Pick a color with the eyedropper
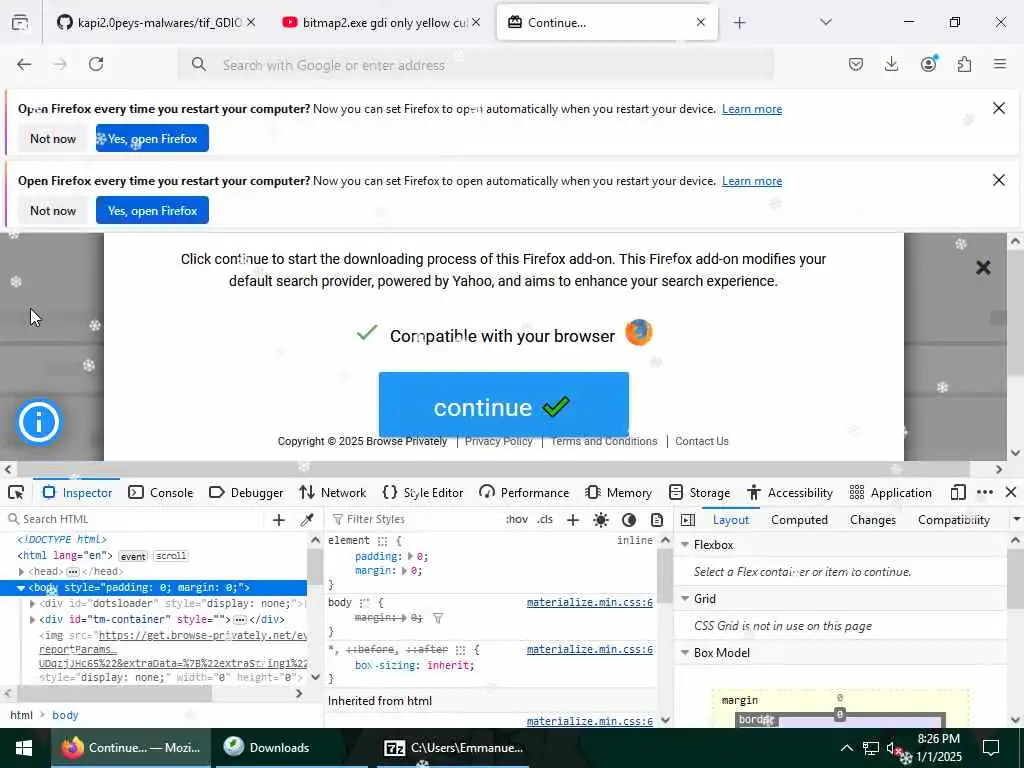 (306, 520)
